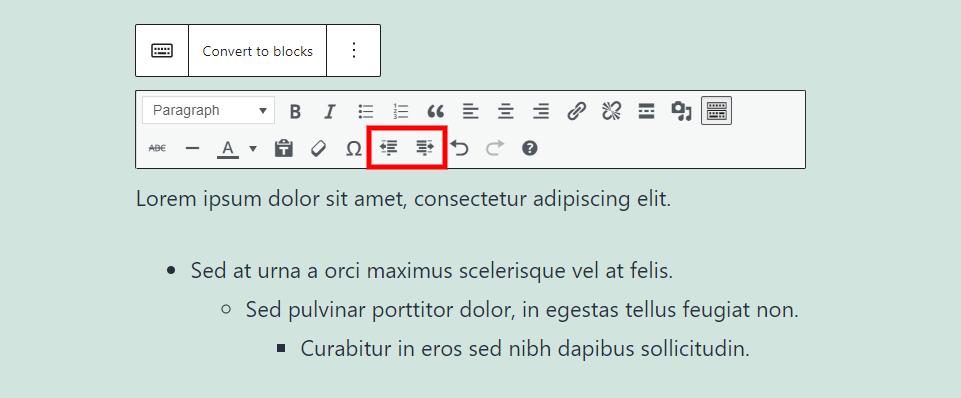Apply the text color A button
The width and height of the screenshot is (961, 398).
[228, 148]
